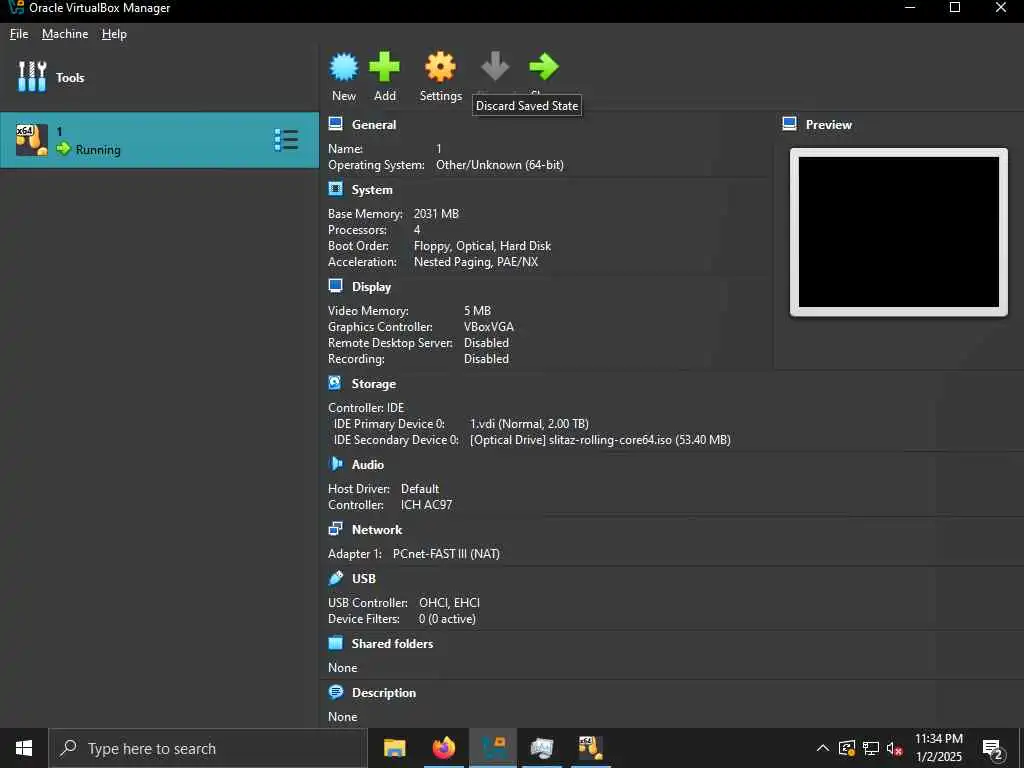1024x768 pixels.
Task: Click the Other/Unknown (64-bit) OS value
Action: tap(500, 165)
